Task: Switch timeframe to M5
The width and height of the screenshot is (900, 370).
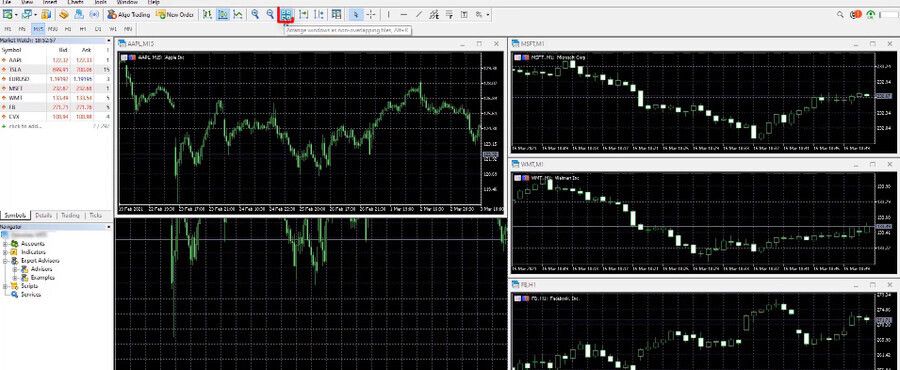Action: [22, 29]
